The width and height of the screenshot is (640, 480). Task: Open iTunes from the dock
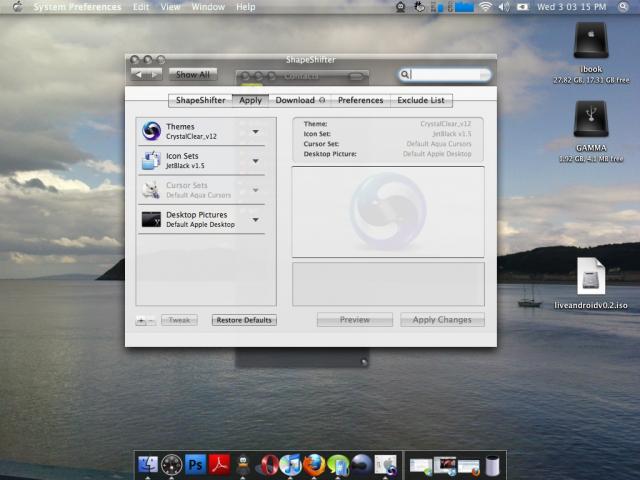[290, 465]
